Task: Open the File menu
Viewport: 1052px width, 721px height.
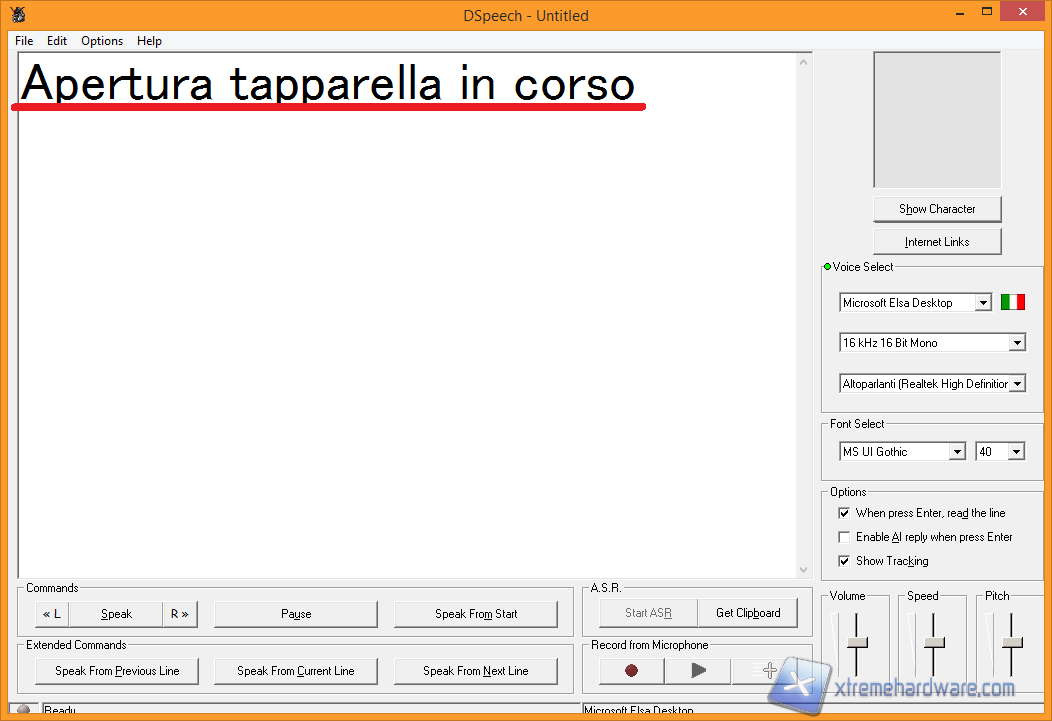Action: pos(24,41)
